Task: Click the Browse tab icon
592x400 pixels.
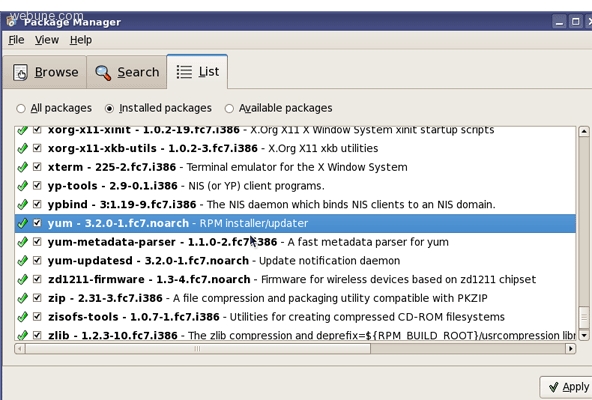Action: click(x=20, y=72)
